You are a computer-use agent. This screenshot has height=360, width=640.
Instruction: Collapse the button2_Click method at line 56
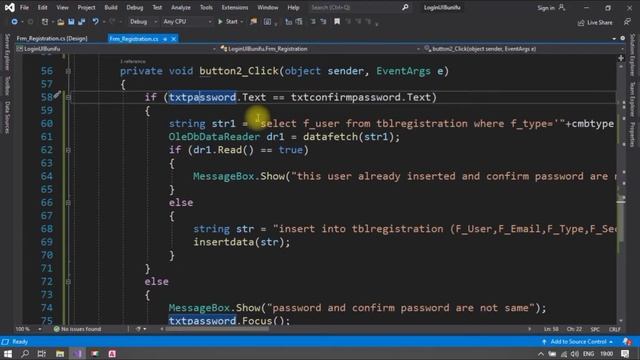coord(68,71)
